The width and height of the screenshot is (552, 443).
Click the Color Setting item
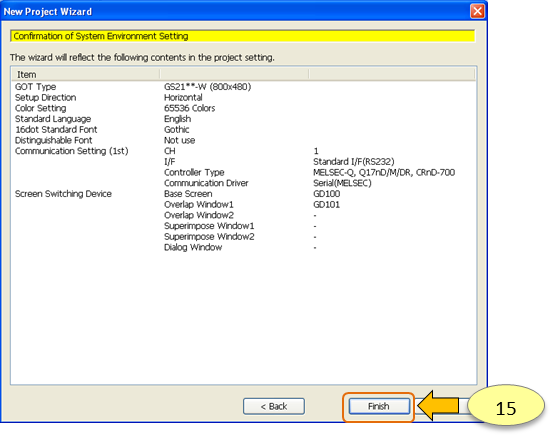[40, 108]
